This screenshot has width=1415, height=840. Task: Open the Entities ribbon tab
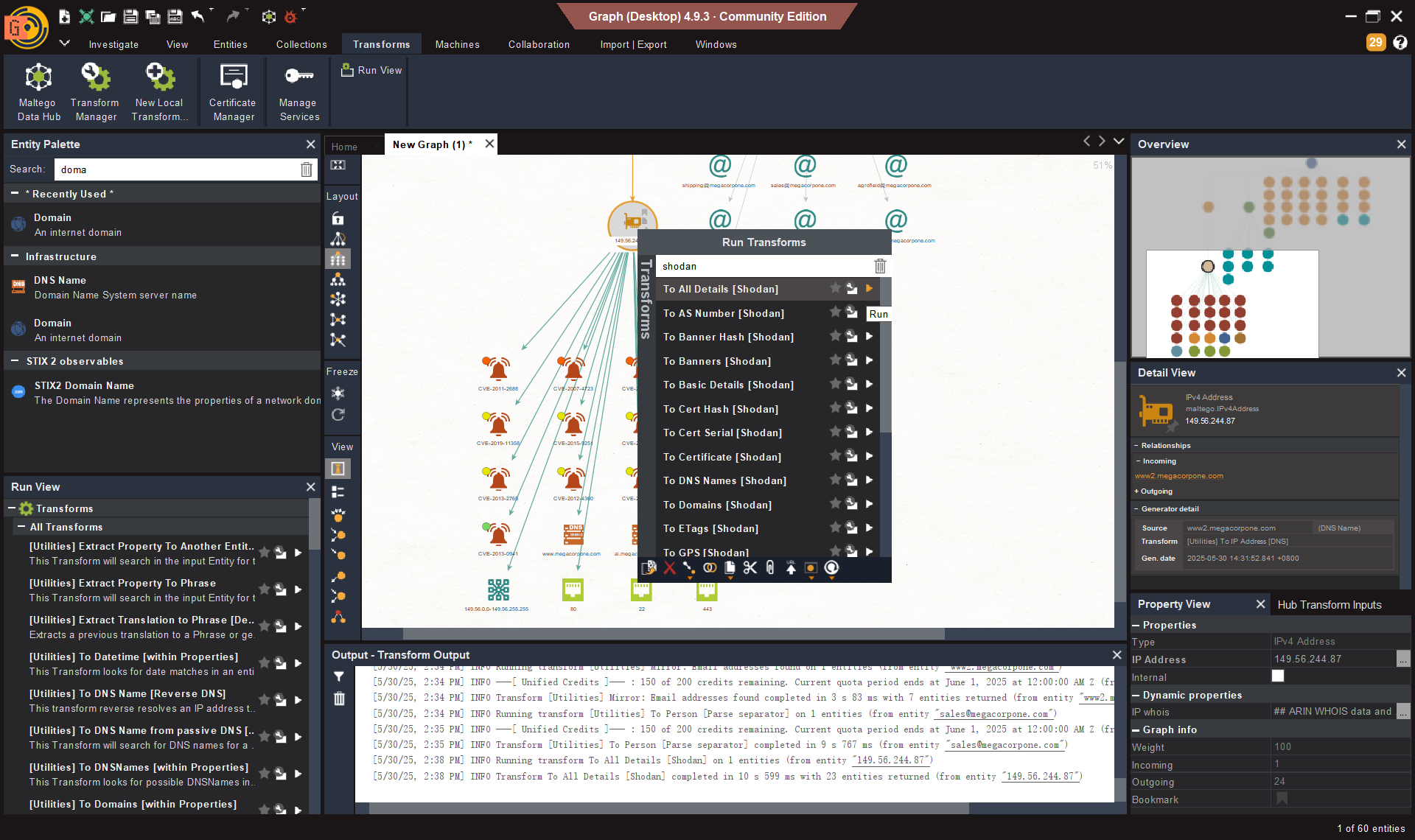coord(231,44)
